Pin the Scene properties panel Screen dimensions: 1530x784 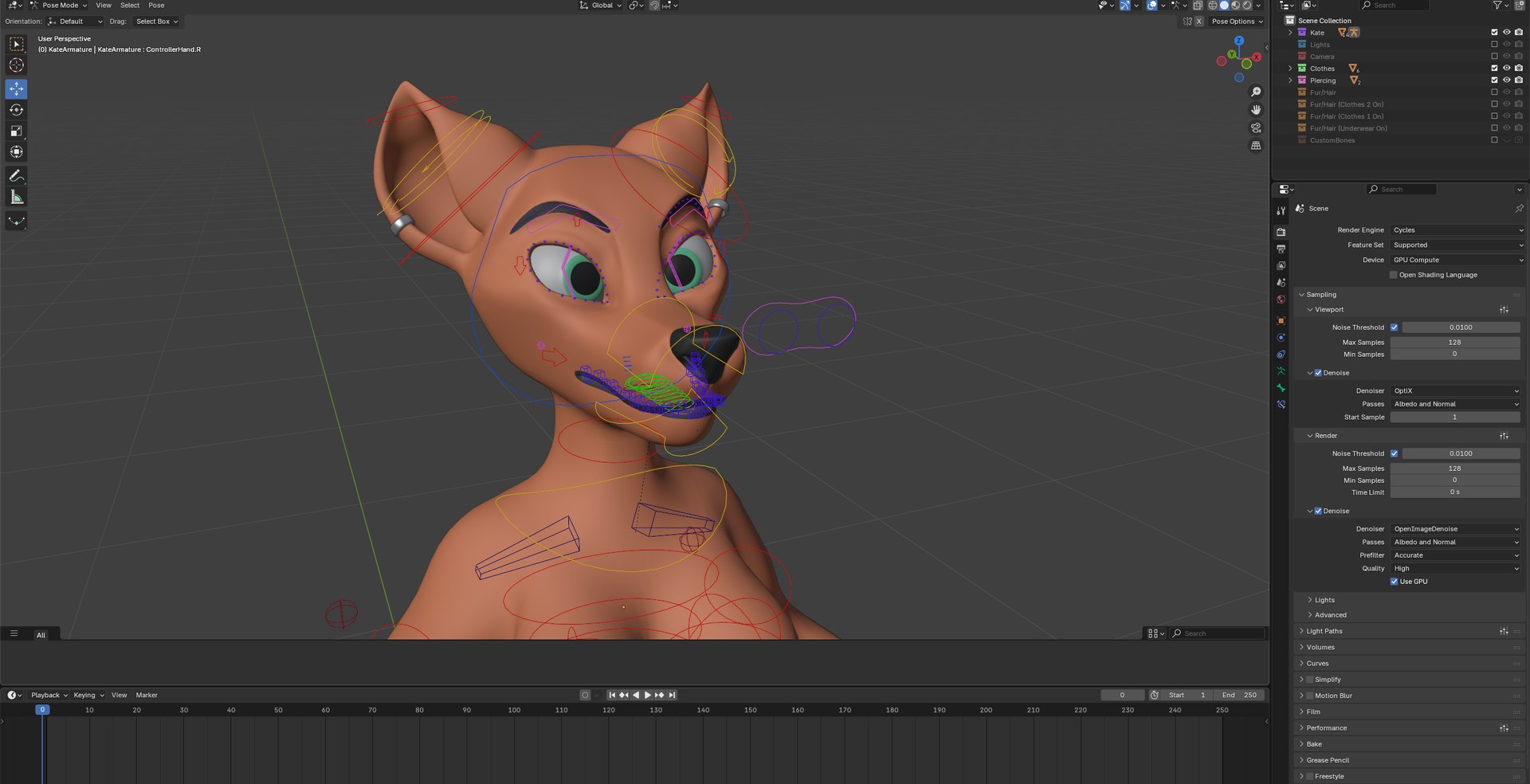[x=1519, y=209]
